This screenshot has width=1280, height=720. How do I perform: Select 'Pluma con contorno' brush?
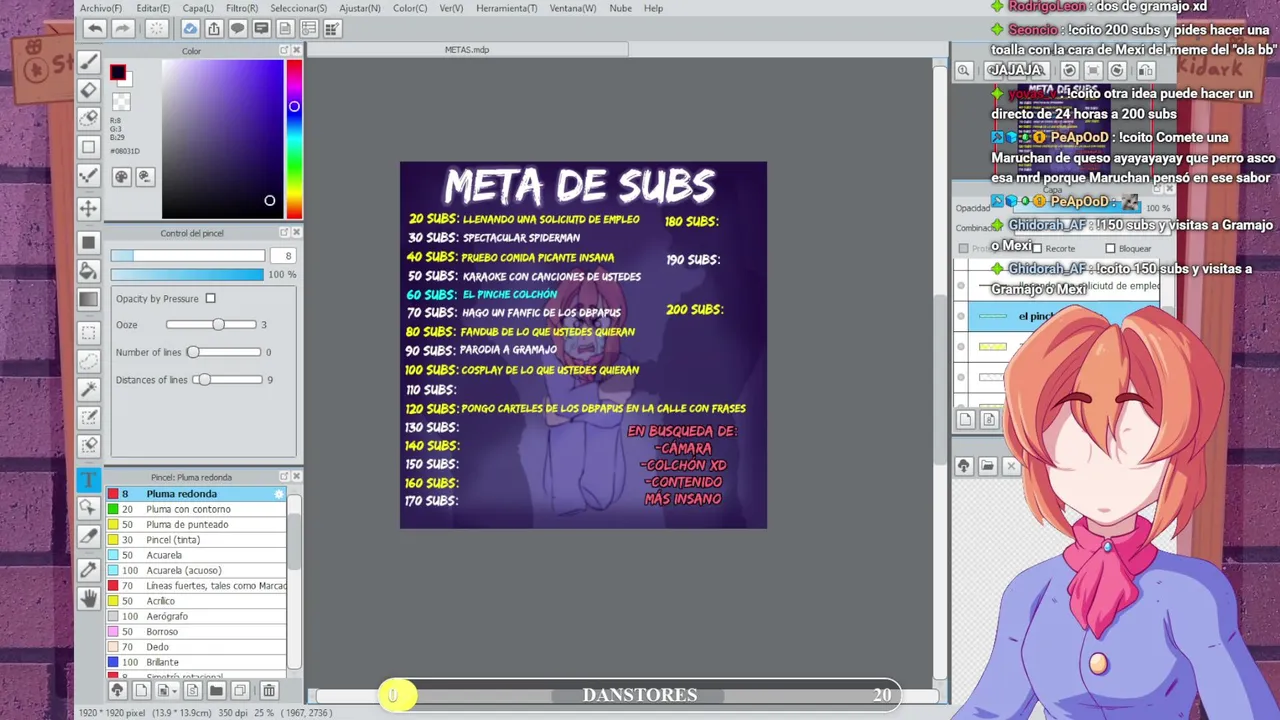click(x=196, y=509)
